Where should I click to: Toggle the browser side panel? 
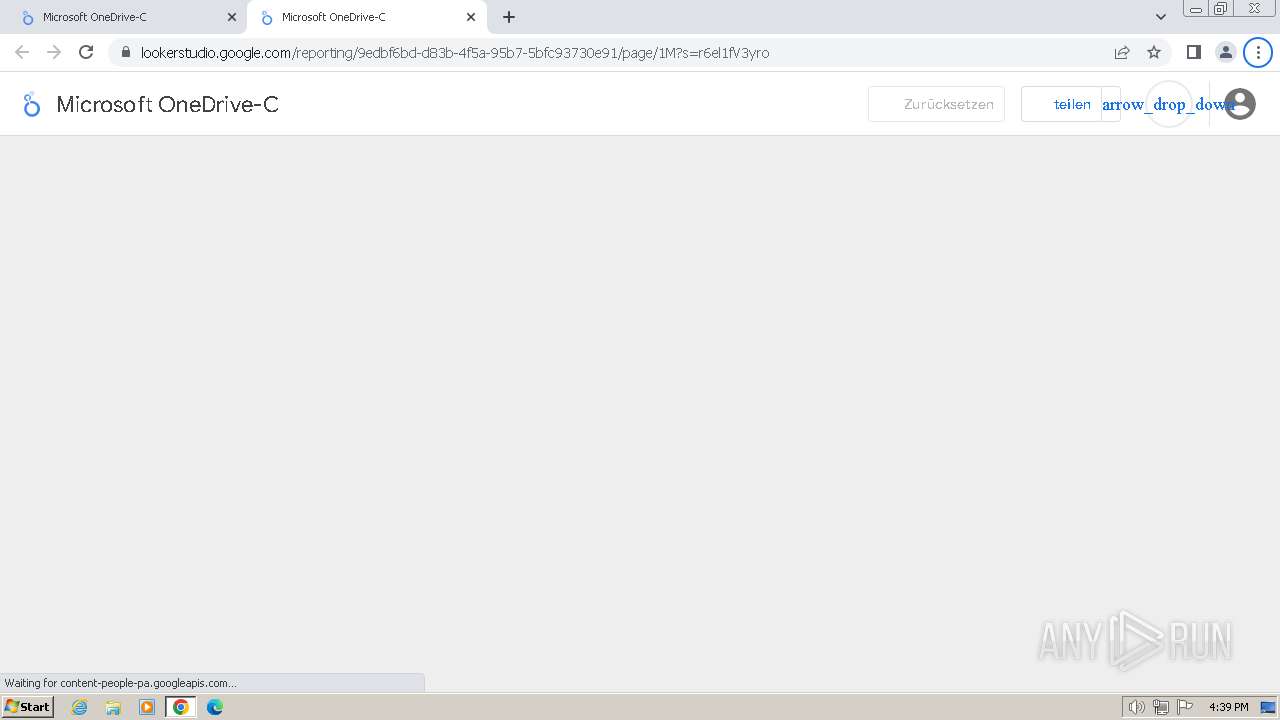point(1194,52)
